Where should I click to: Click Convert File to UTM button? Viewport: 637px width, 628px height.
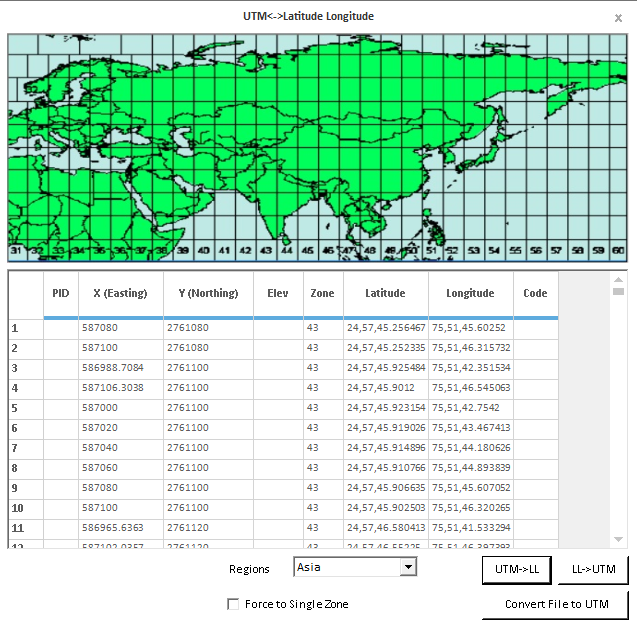(x=556, y=604)
